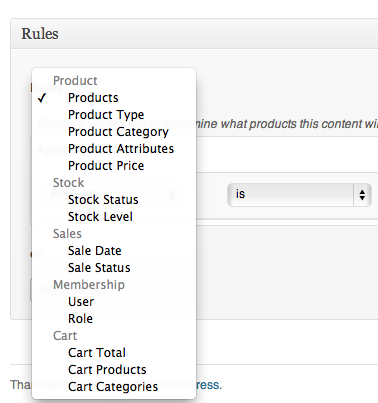378x403 pixels.
Task: Click the stepper arrows on 'is' select
Action: [x=362, y=195]
